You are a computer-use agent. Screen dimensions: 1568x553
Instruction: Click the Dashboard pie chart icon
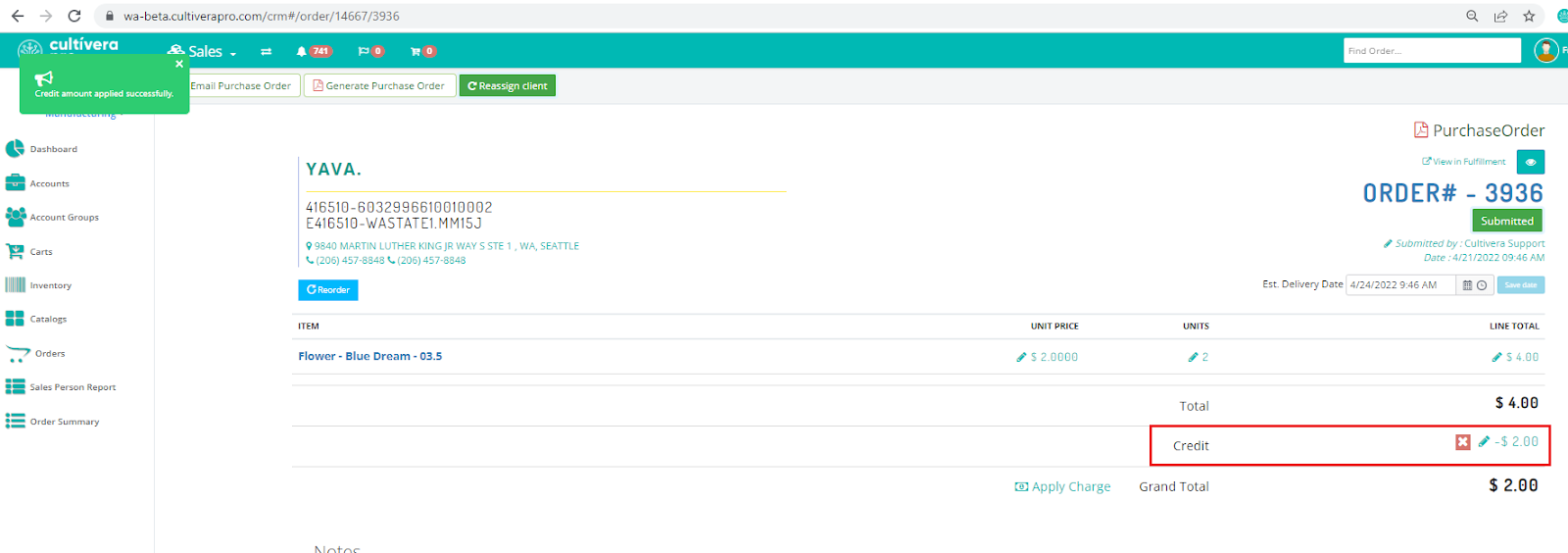[15, 149]
